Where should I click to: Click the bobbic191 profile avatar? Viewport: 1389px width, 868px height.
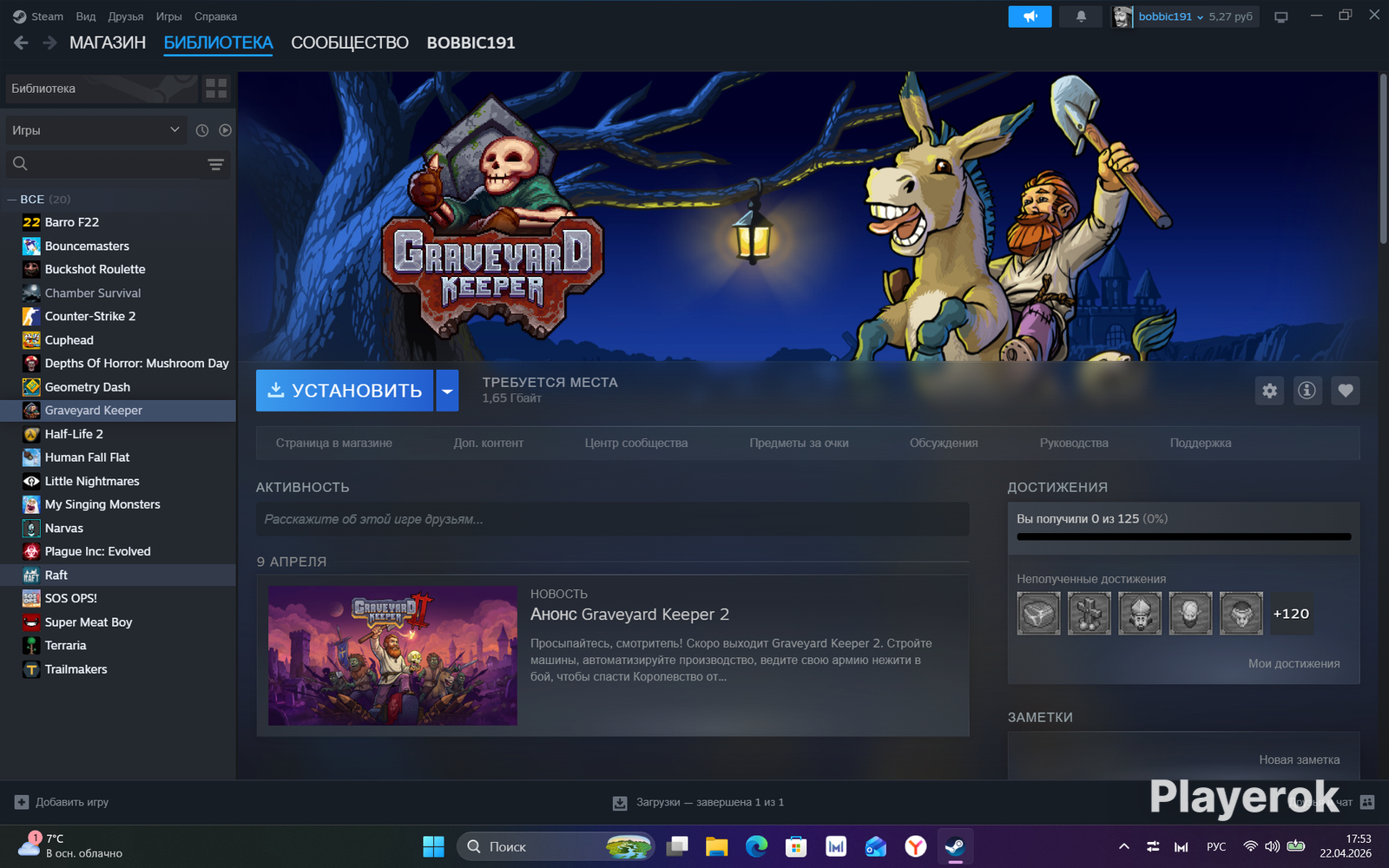tap(1122, 16)
